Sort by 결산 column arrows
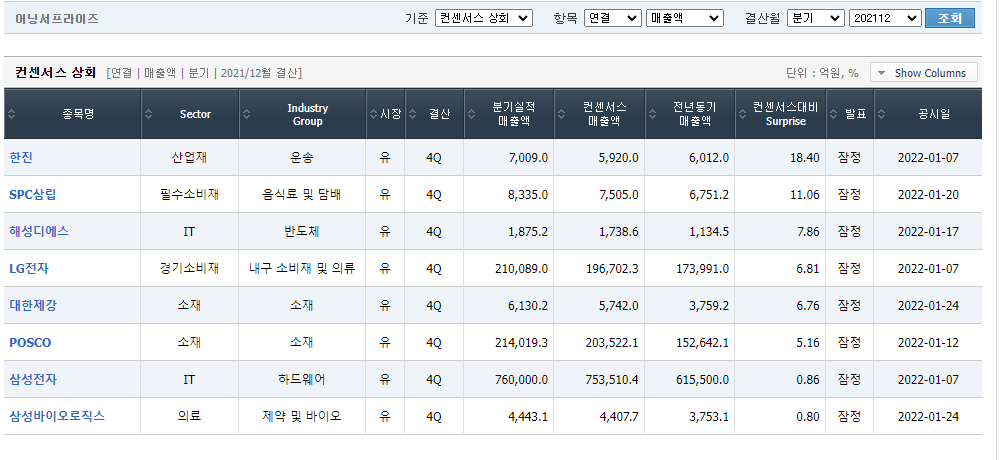The image size is (1000, 460). [x=413, y=114]
